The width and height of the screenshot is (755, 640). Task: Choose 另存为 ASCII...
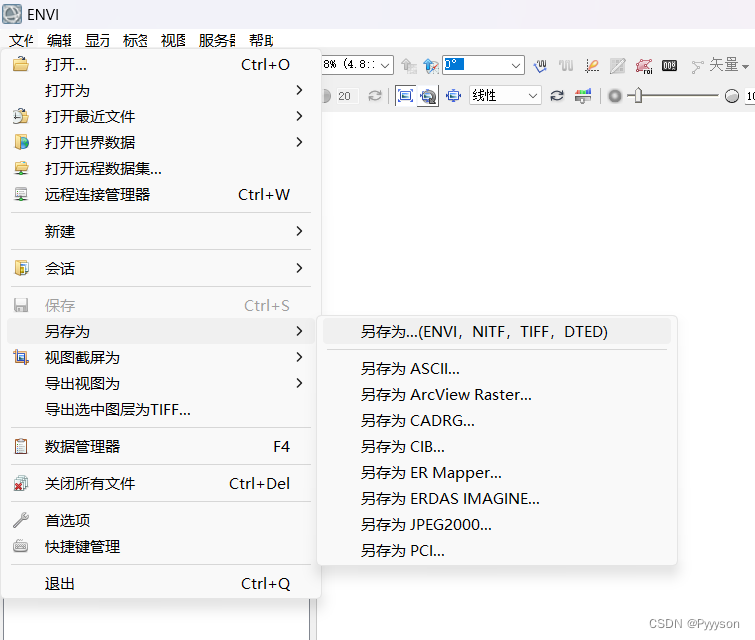click(x=497, y=368)
